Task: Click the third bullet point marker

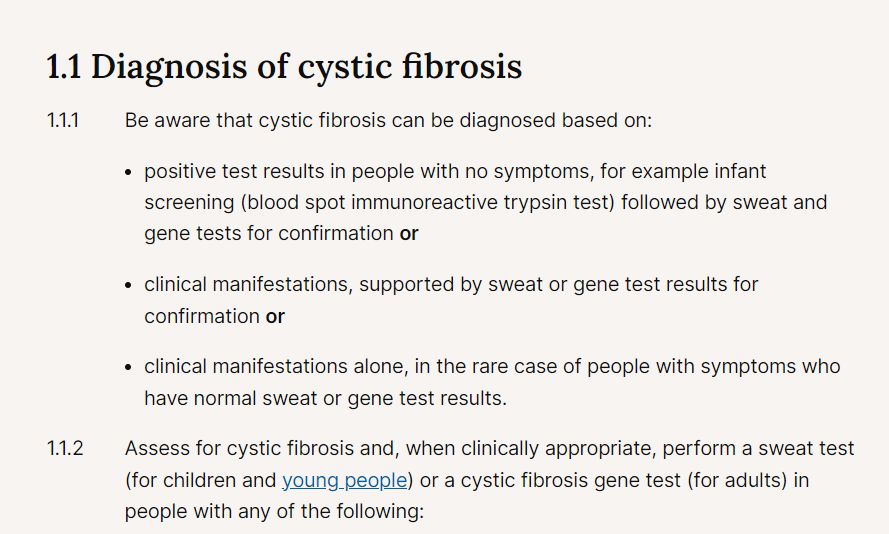Action: tap(129, 367)
